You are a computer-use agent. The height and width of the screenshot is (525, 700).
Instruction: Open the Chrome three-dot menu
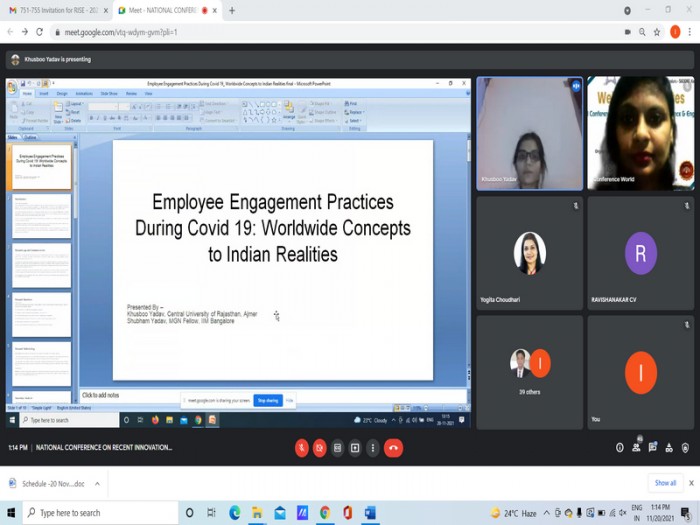coord(689,32)
